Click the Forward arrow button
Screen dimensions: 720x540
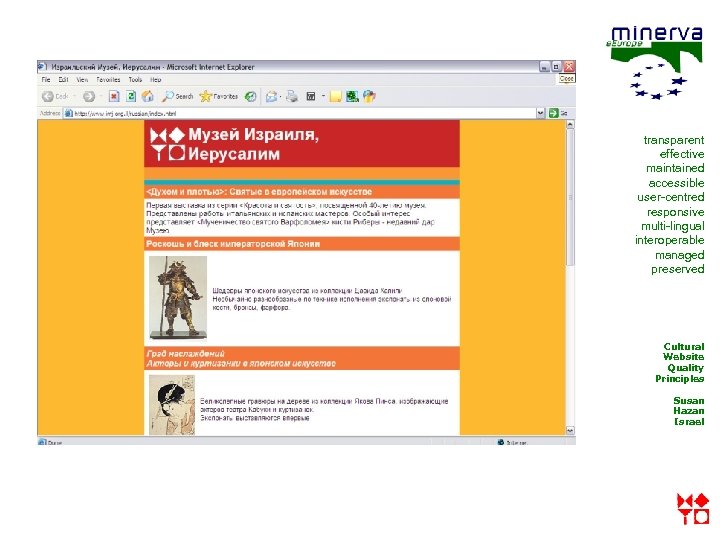(x=89, y=96)
